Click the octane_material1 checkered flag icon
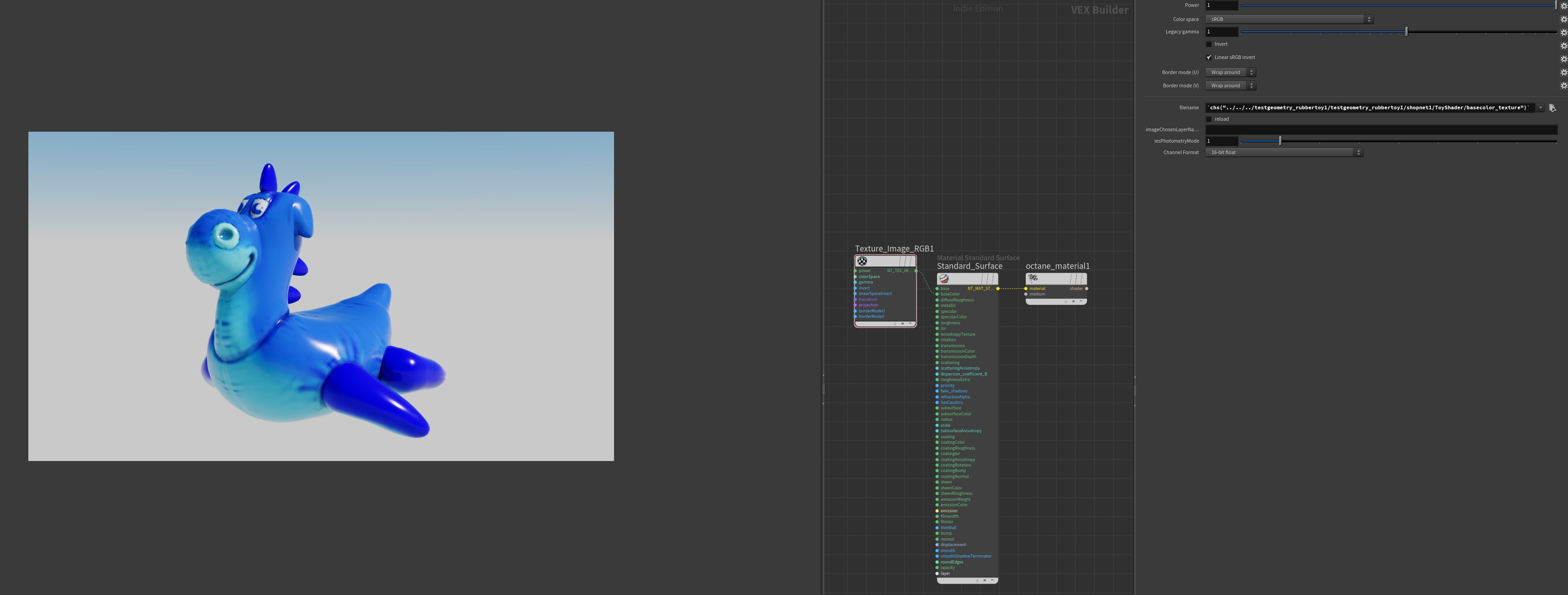The height and width of the screenshot is (595, 1568). pyautogui.click(x=1033, y=278)
